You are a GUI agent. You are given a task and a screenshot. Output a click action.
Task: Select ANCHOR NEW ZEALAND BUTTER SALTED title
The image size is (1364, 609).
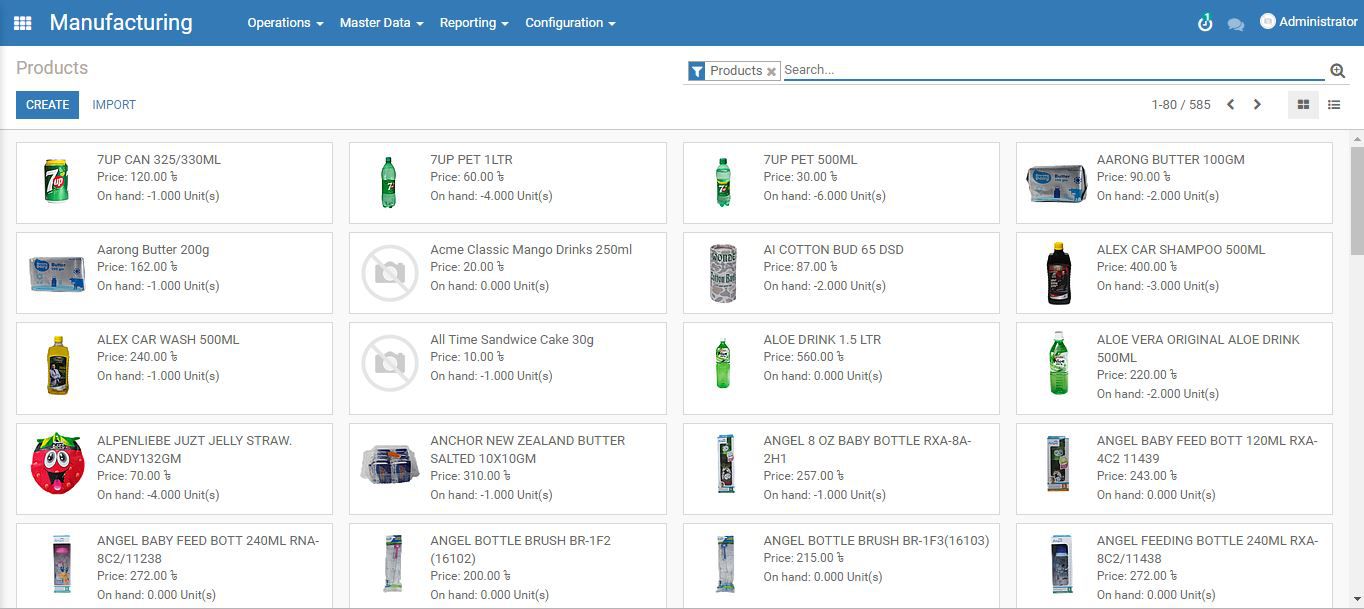[x=527, y=449]
